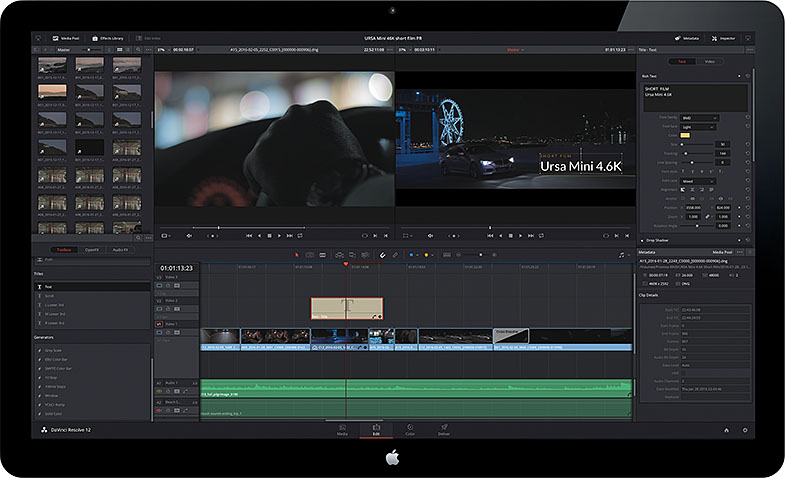This screenshot has width=785, height=478.
Task: Open the Edit Index panel button
Action: coord(148,38)
